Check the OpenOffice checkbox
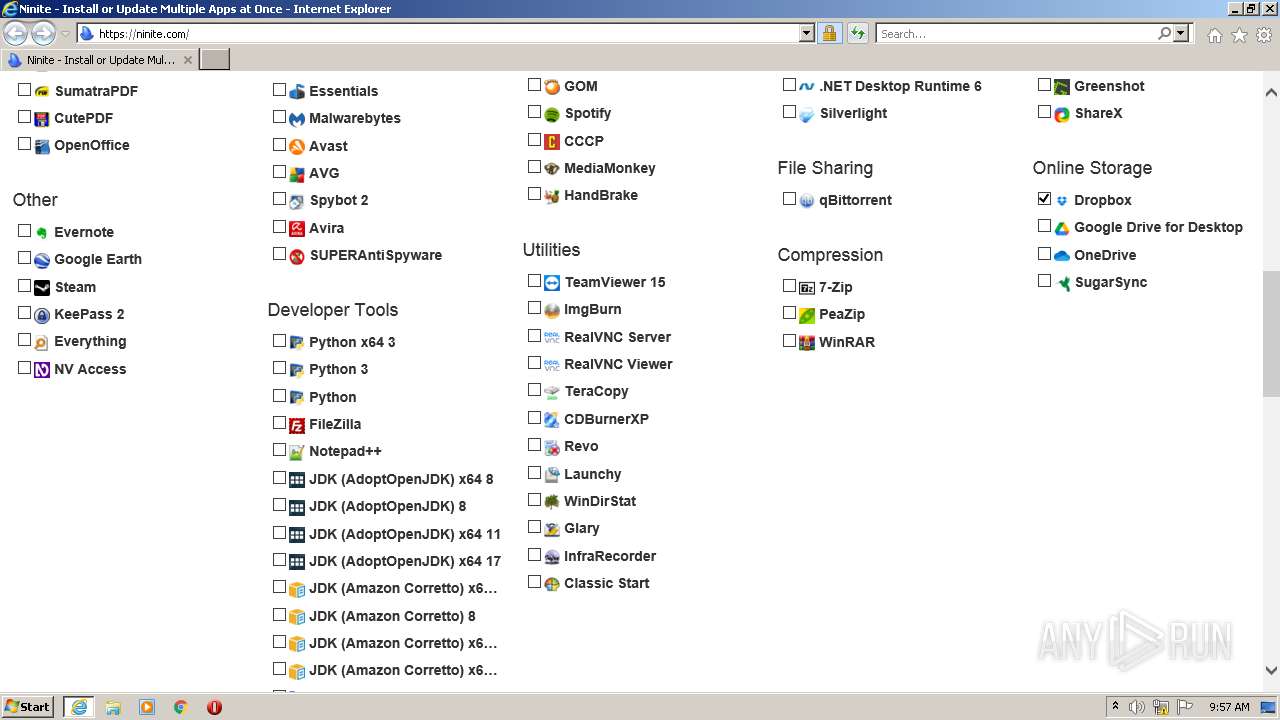This screenshot has height=720, width=1280. pyautogui.click(x=24, y=144)
